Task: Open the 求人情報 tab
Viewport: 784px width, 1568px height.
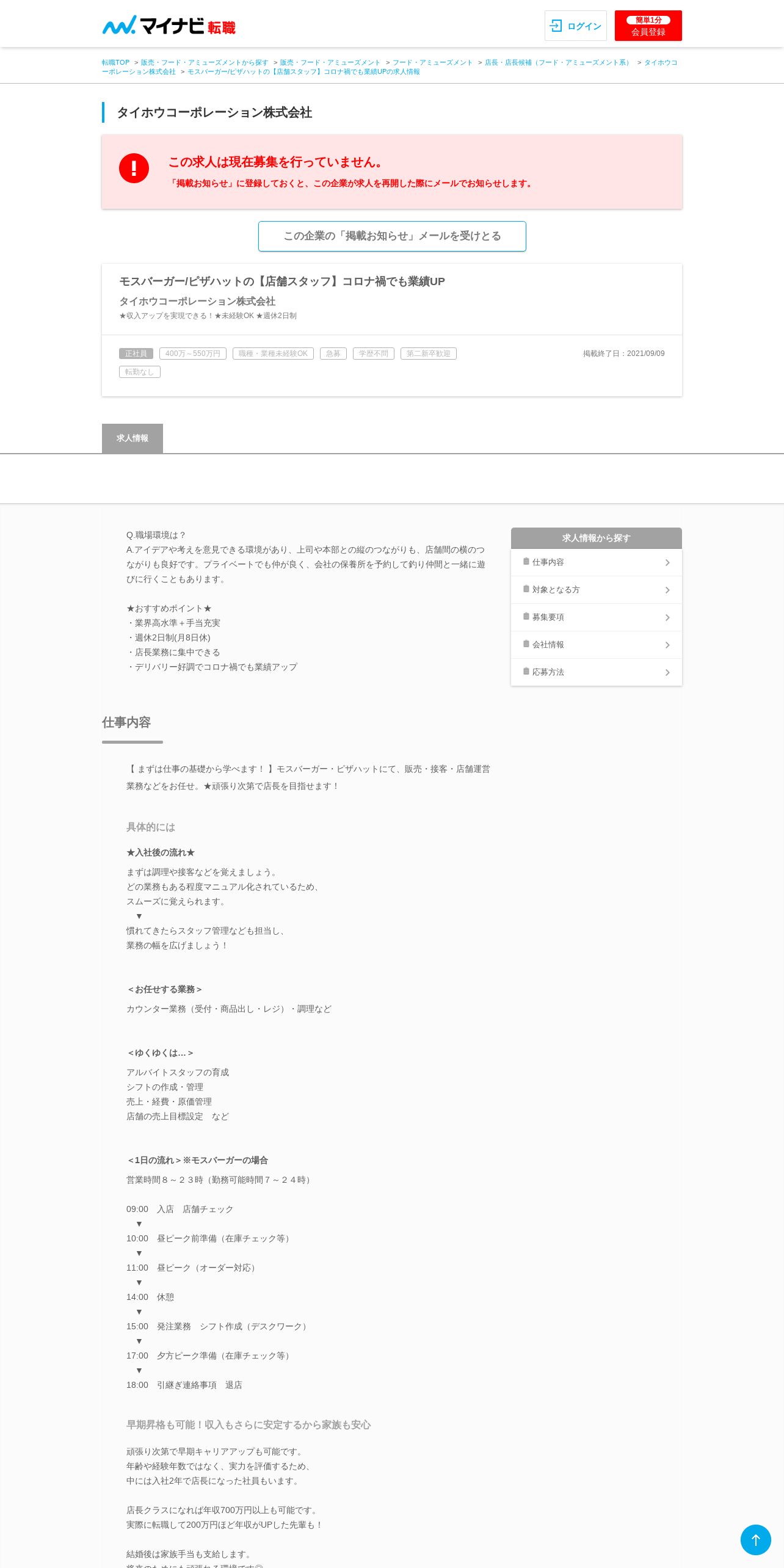Action: 132,438
